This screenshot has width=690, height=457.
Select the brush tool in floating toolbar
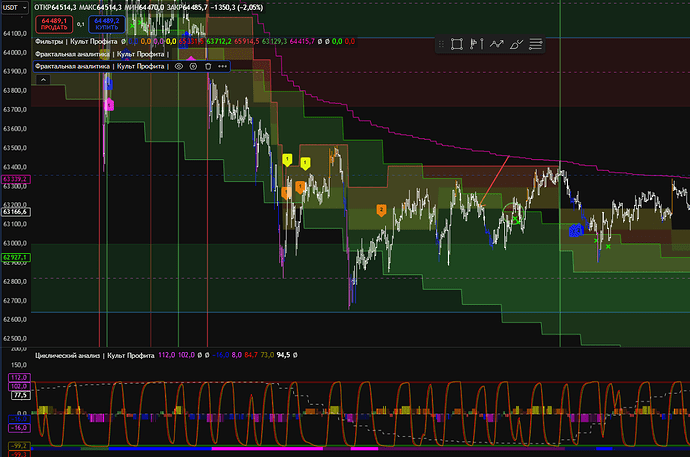[517, 44]
